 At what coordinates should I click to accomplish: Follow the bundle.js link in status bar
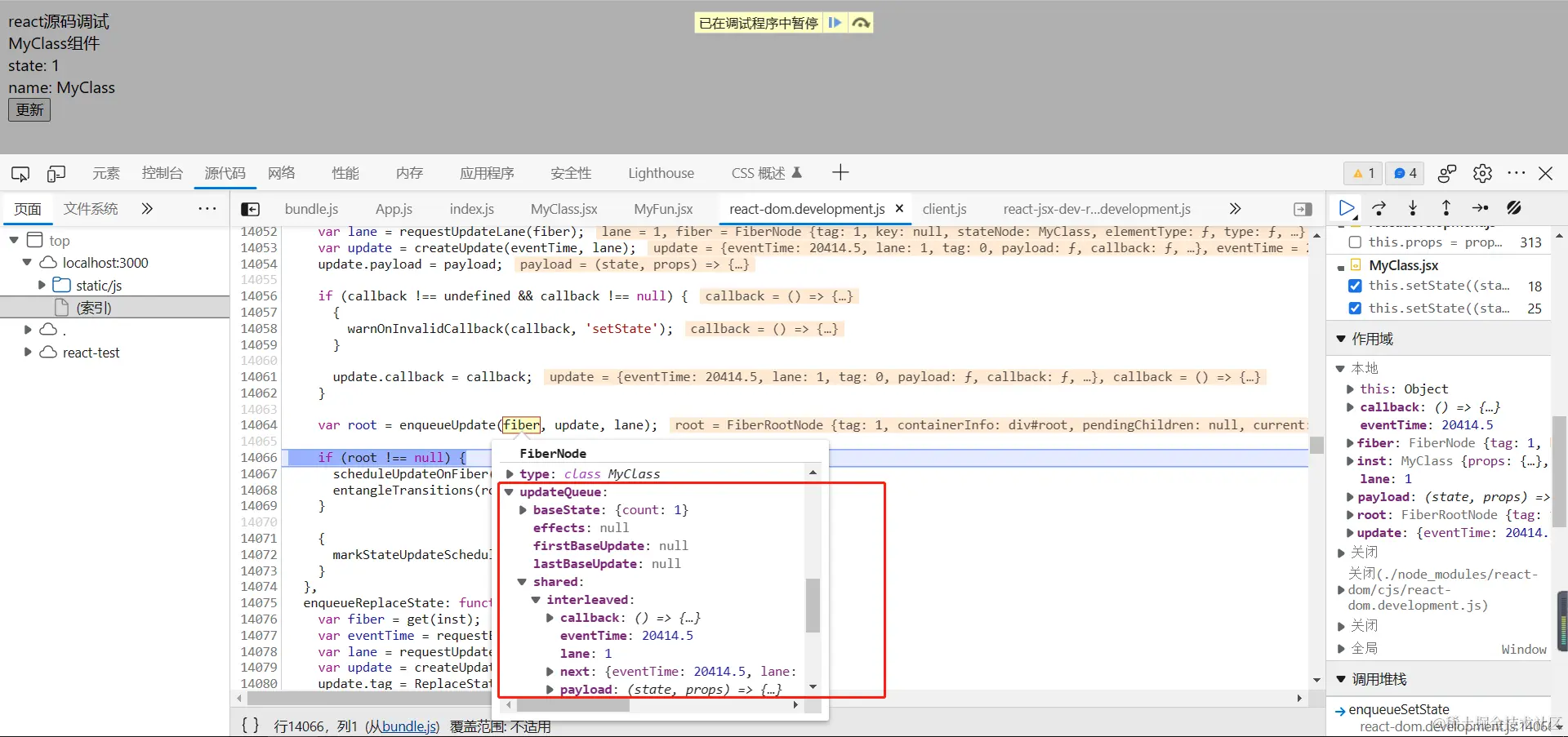tap(408, 726)
